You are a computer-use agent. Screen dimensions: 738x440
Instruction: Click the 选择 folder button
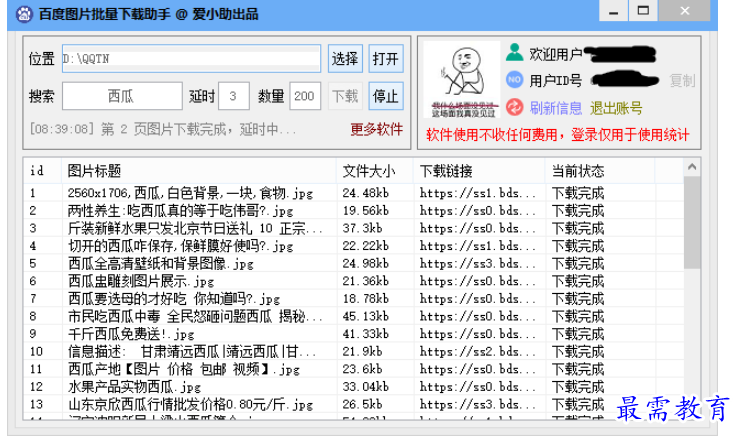pyautogui.click(x=345, y=59)
